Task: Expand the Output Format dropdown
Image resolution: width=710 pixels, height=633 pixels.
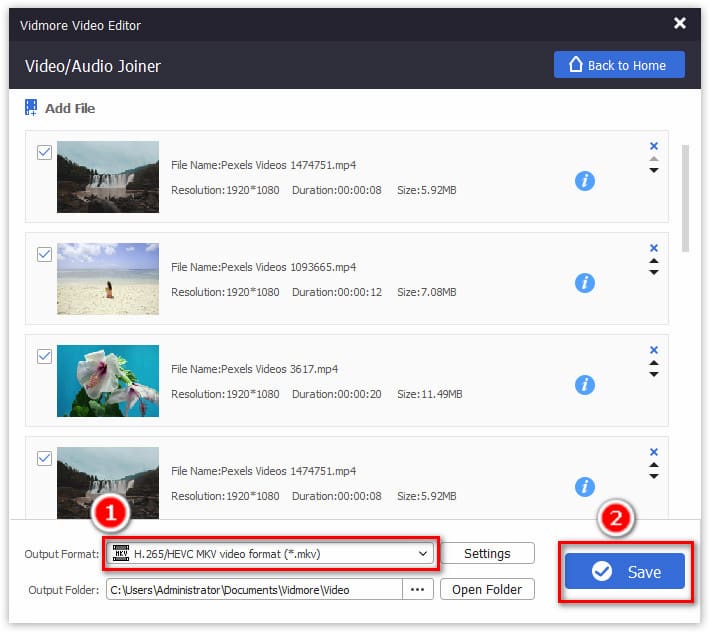Action: click(424, 553)
